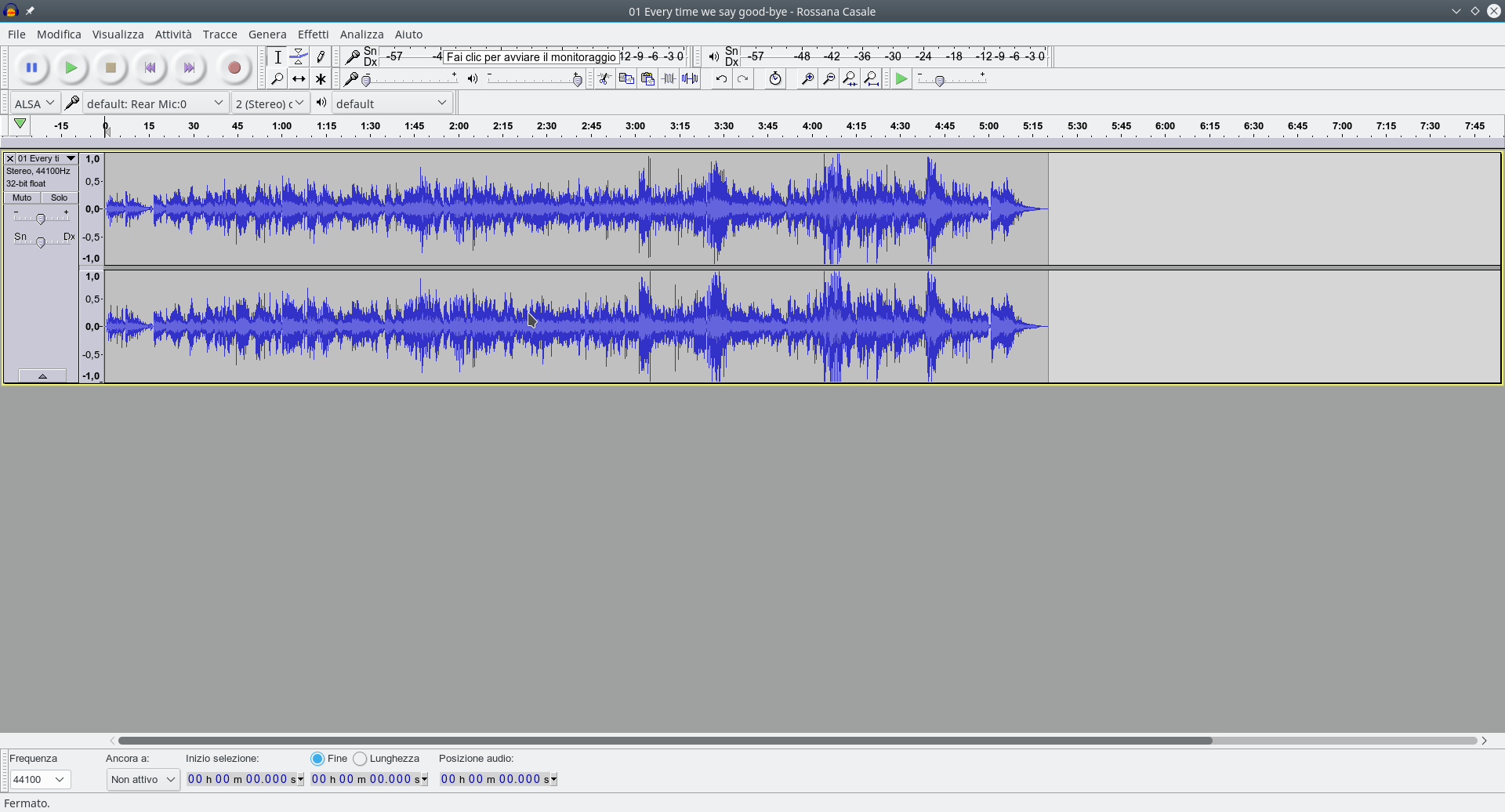
Task: Open the 44100 Frequenza dropdown
Action: pos(40,780)
